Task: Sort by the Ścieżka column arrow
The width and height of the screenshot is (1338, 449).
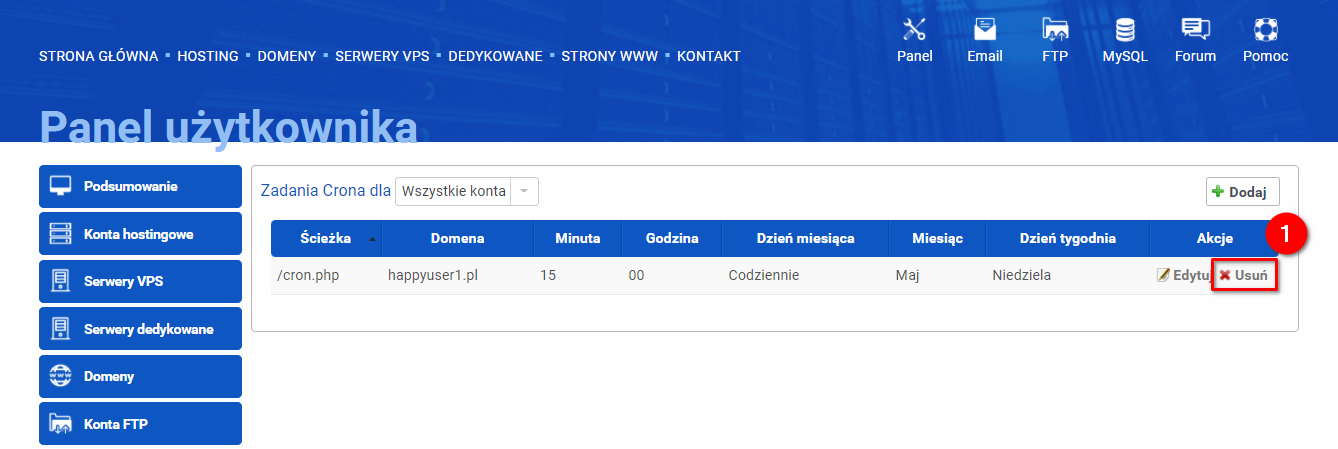Action: pyautogui.click(x=373, y=239)
